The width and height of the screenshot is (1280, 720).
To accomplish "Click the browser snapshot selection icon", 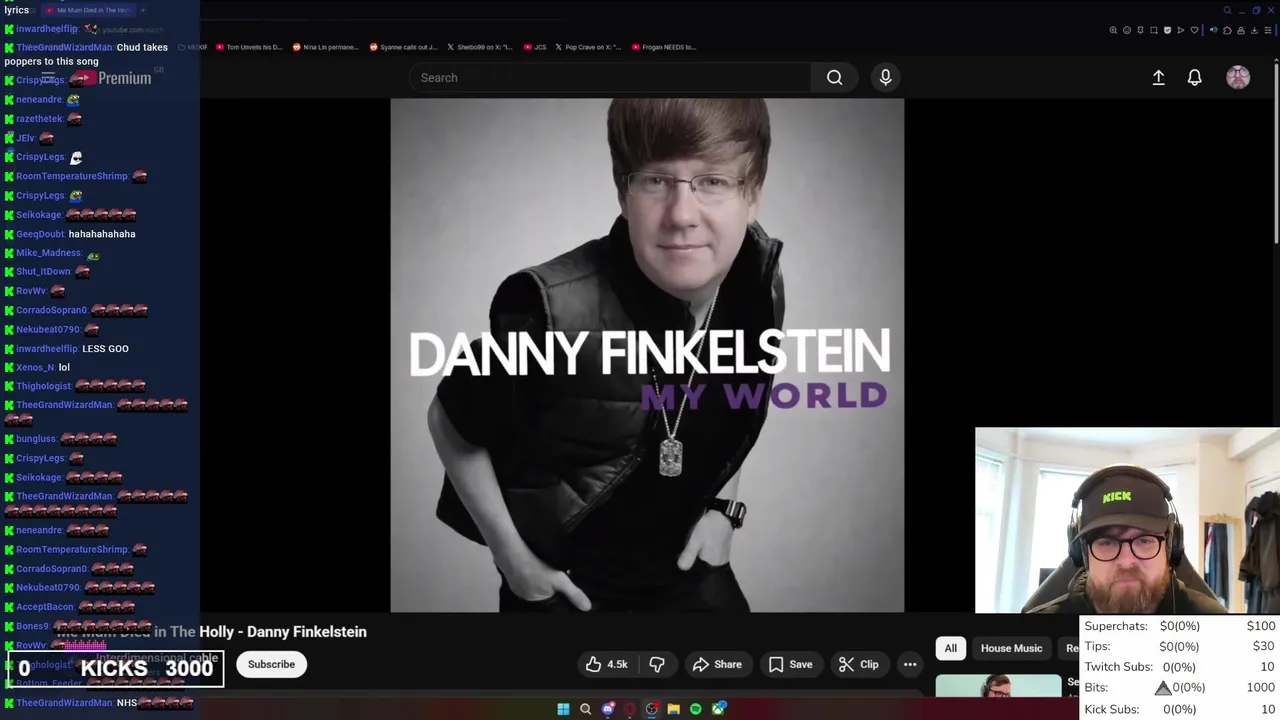I will coord(1154,30).
